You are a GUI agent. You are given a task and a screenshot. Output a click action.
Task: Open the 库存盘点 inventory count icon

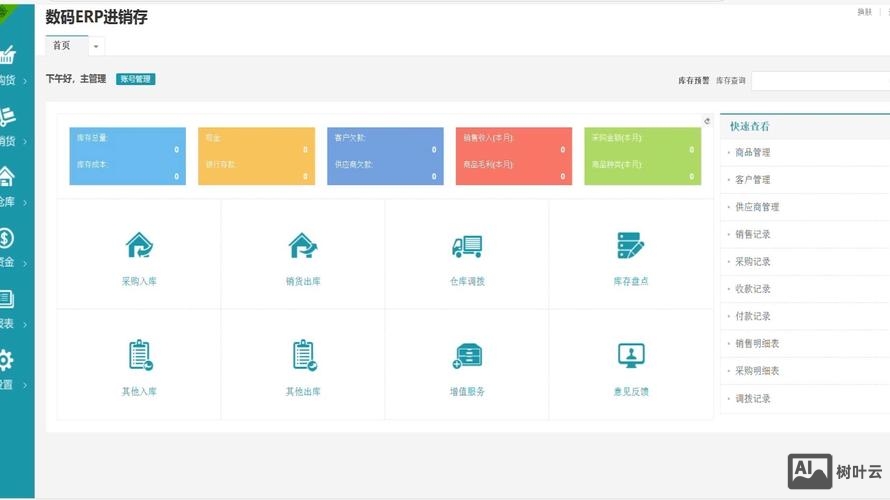click(631, 245)
